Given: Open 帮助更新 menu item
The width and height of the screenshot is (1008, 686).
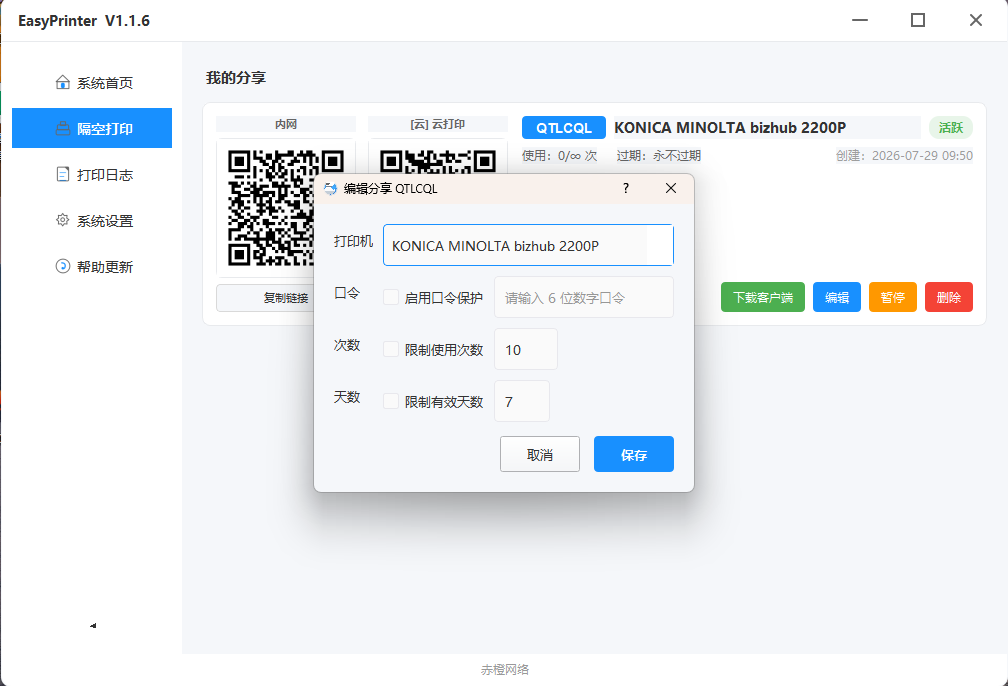Looking at the screenshot, I should (x=92, y=266).
